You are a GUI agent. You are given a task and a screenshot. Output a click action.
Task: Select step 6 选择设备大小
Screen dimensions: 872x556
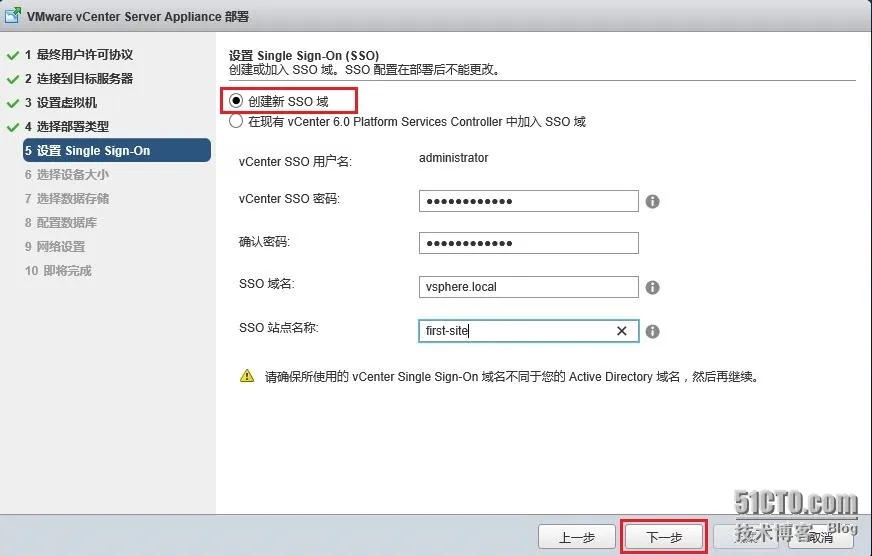click(67, 175)
